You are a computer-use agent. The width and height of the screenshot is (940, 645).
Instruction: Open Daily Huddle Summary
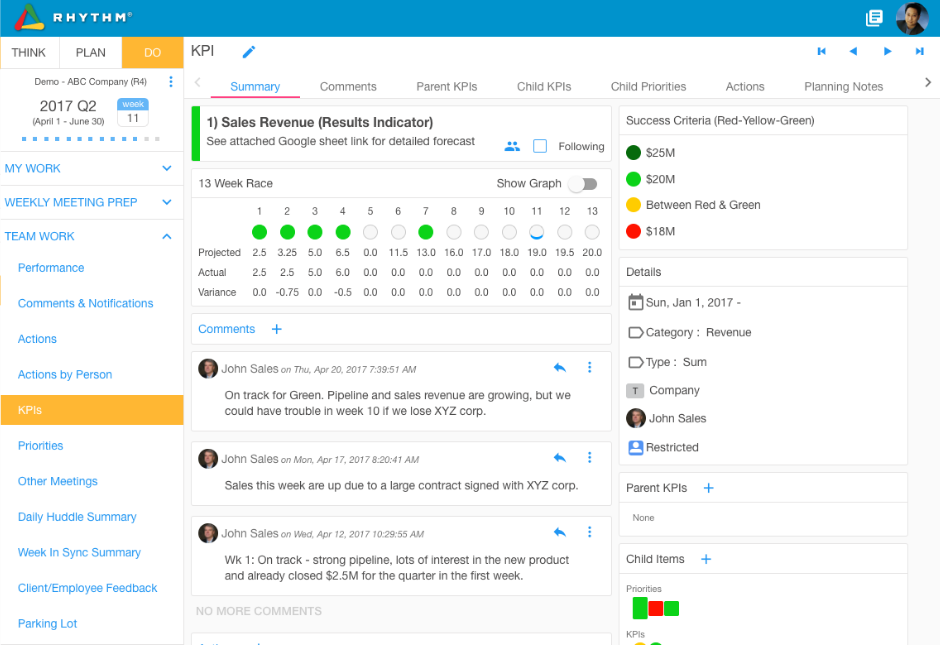pos(77,517)
